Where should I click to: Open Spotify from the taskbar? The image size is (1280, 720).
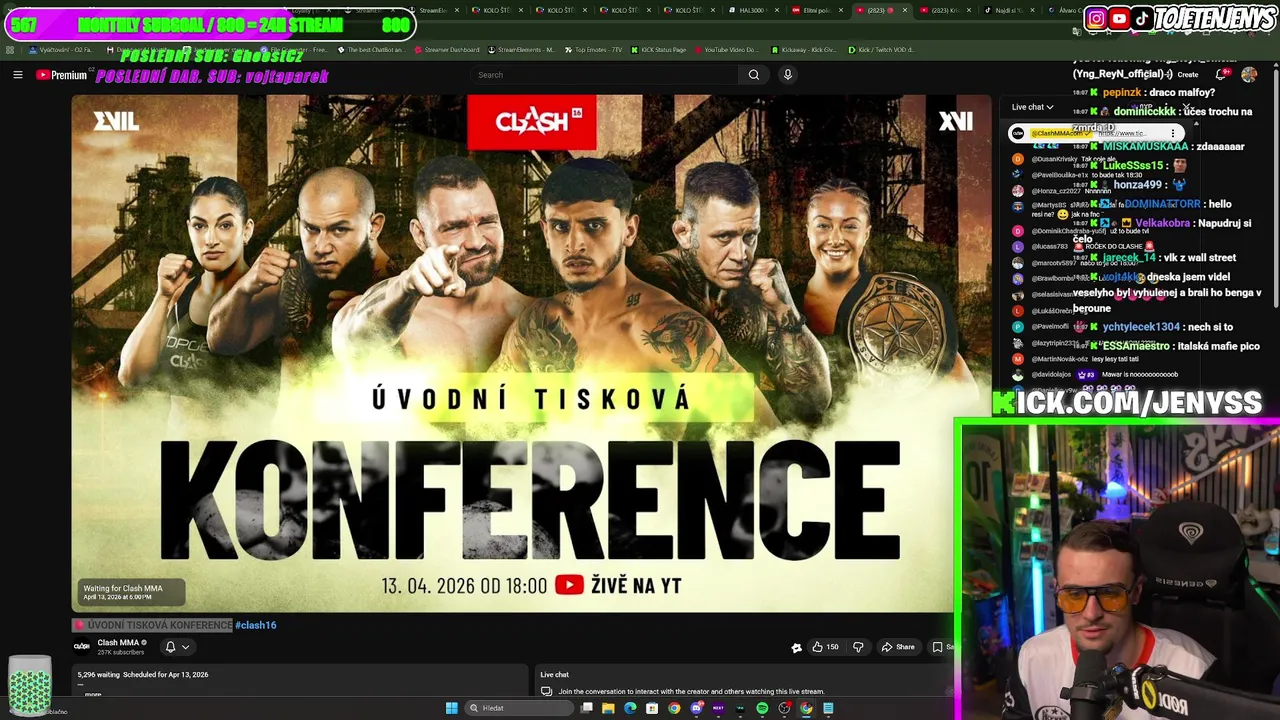[x=762, y=708]
